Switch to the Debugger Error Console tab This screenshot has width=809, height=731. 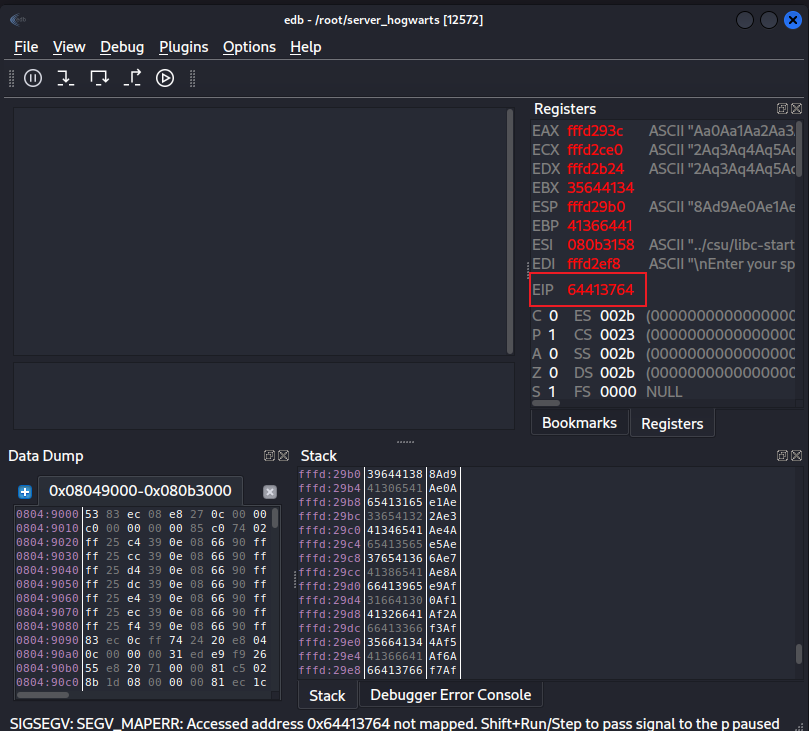[451, 694]
